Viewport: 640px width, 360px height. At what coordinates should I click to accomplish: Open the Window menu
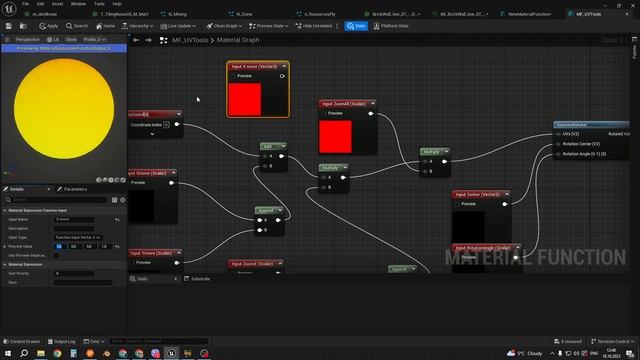point(78,4)
